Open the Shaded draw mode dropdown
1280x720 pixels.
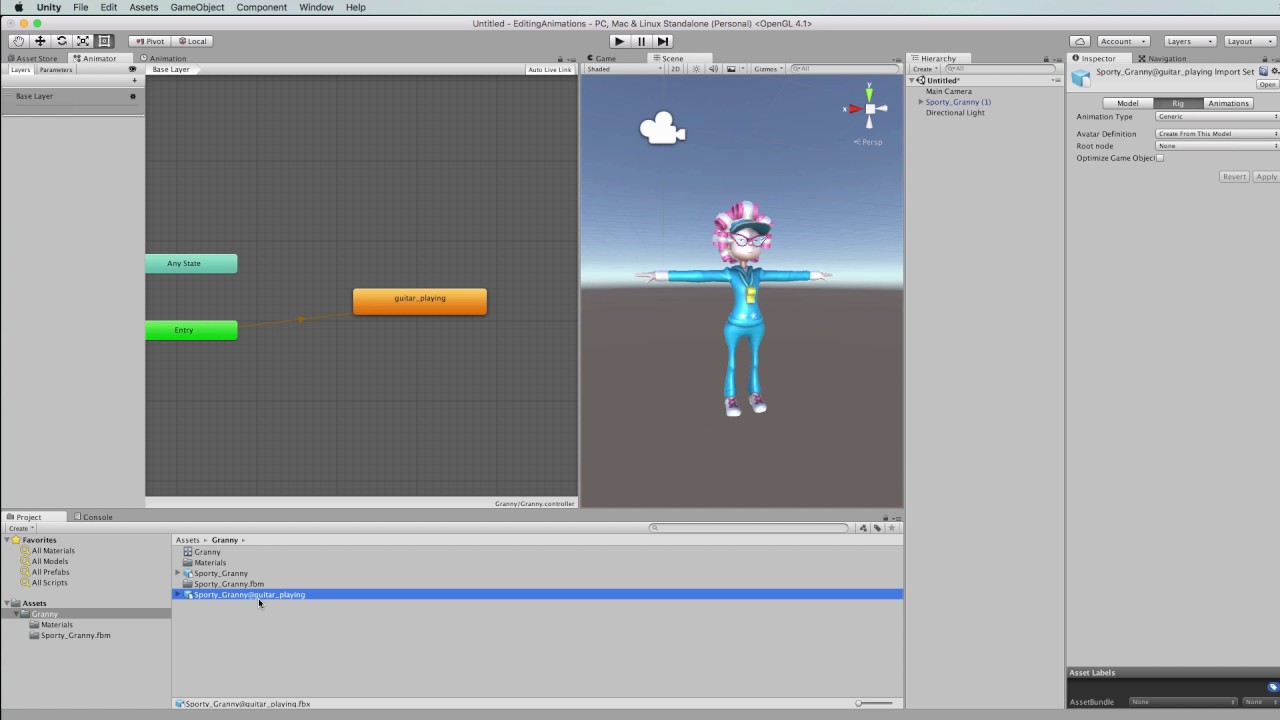[625, 69]
